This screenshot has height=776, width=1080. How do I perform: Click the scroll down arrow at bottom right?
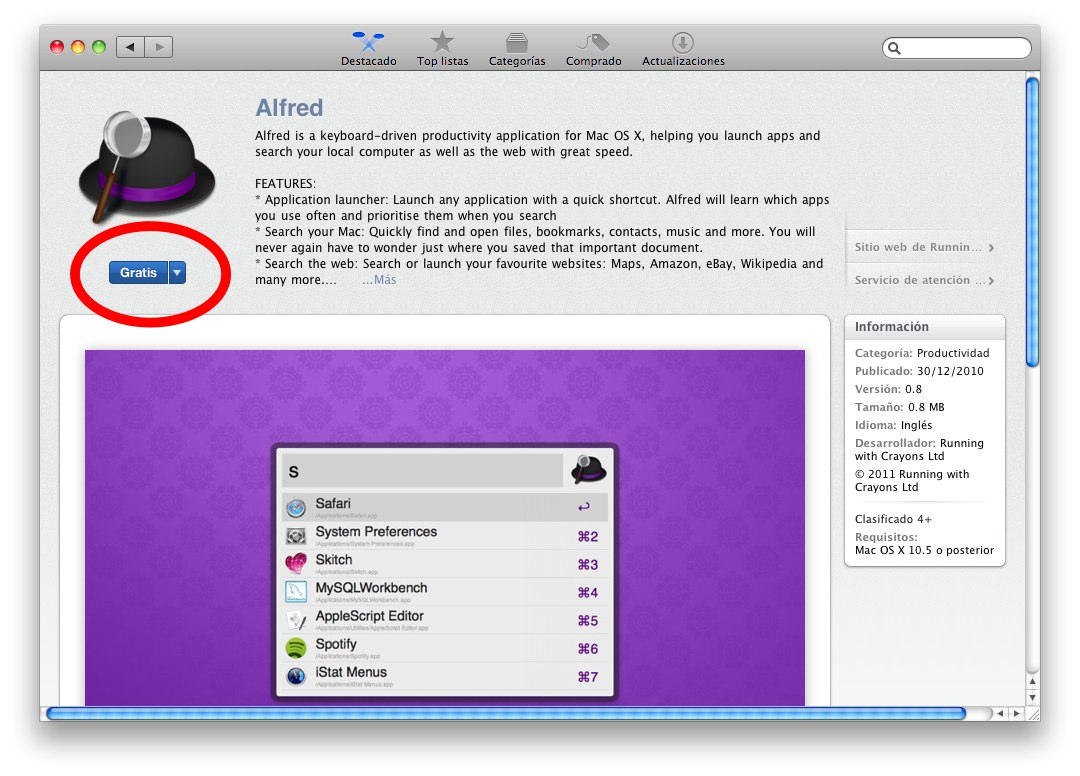(1032, 696)
